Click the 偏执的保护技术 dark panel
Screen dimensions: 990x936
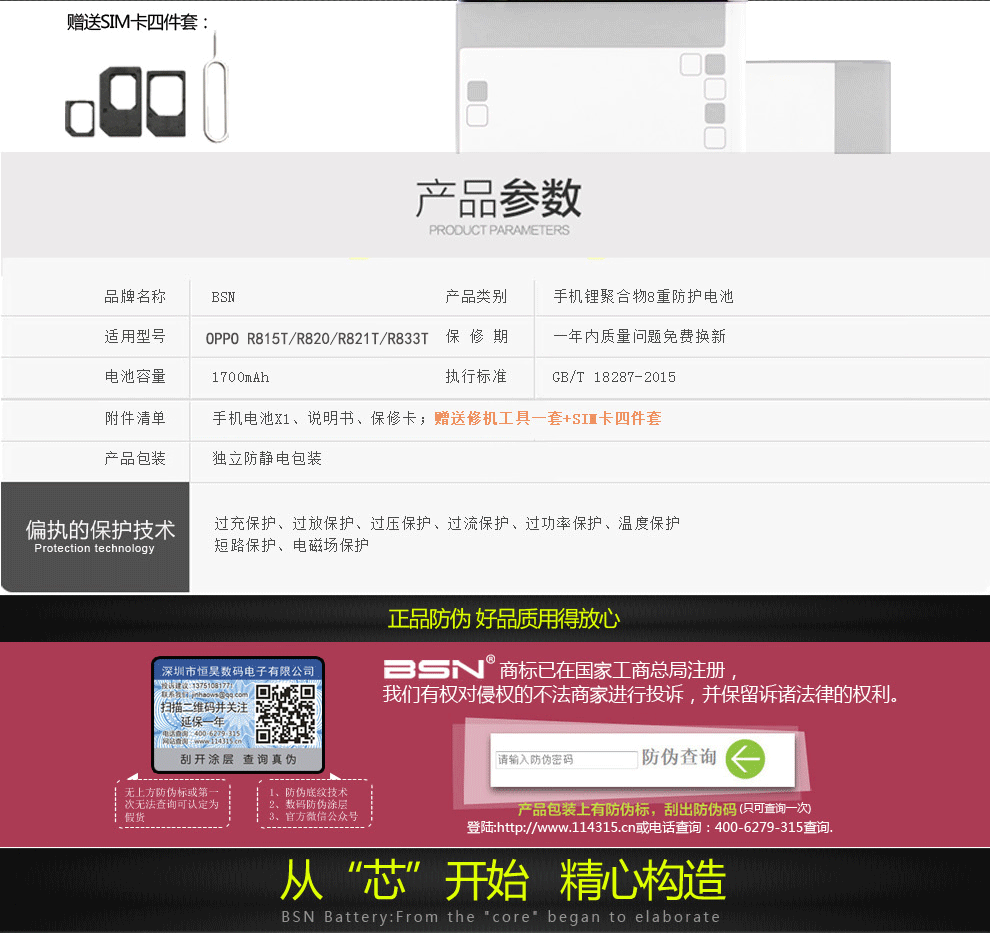tap(95, 537)
